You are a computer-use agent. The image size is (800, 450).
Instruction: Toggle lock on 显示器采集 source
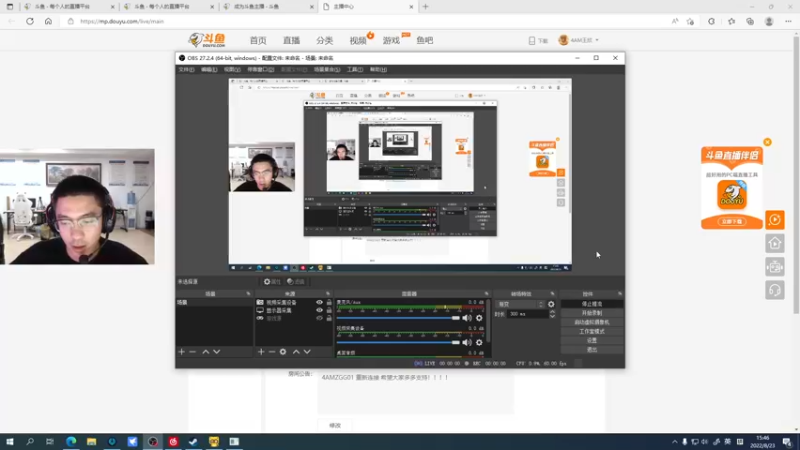click(x=329, y=310)
